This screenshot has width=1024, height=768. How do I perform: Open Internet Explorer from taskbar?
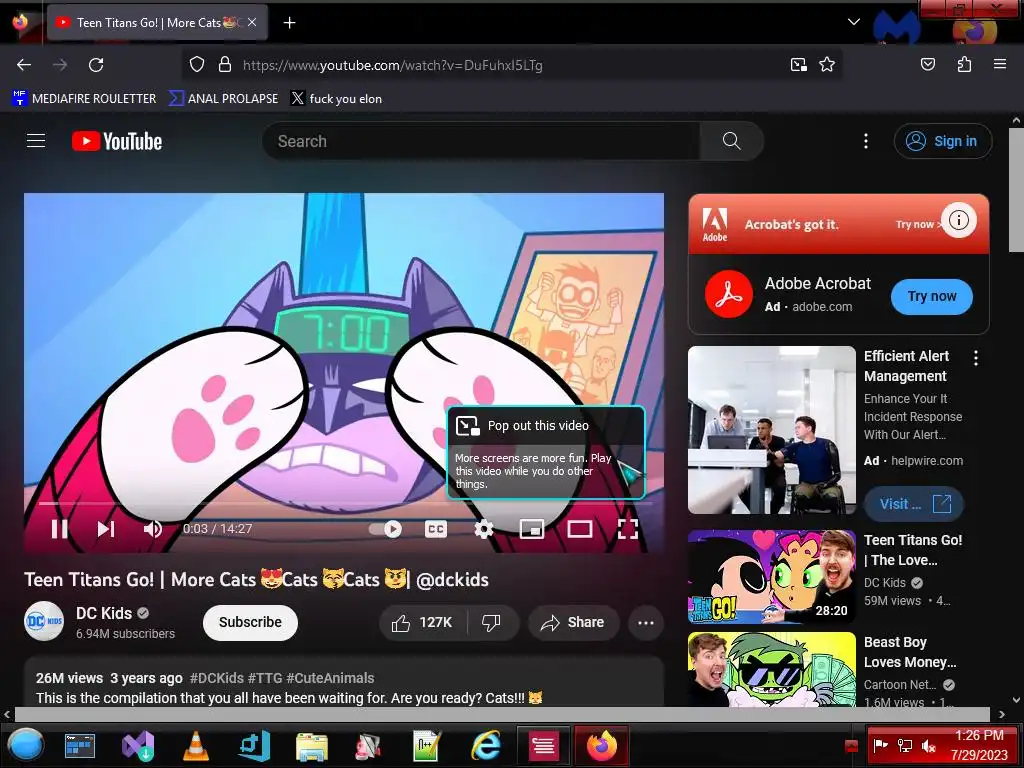(x=487, y=746)
